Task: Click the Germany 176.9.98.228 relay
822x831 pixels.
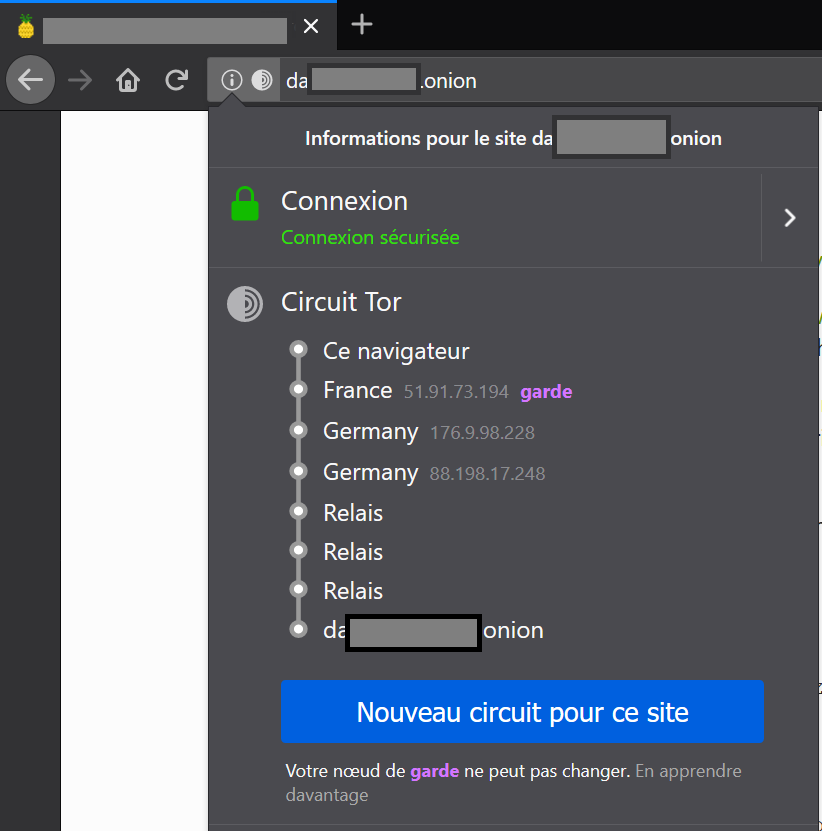Action: (370, 432)
